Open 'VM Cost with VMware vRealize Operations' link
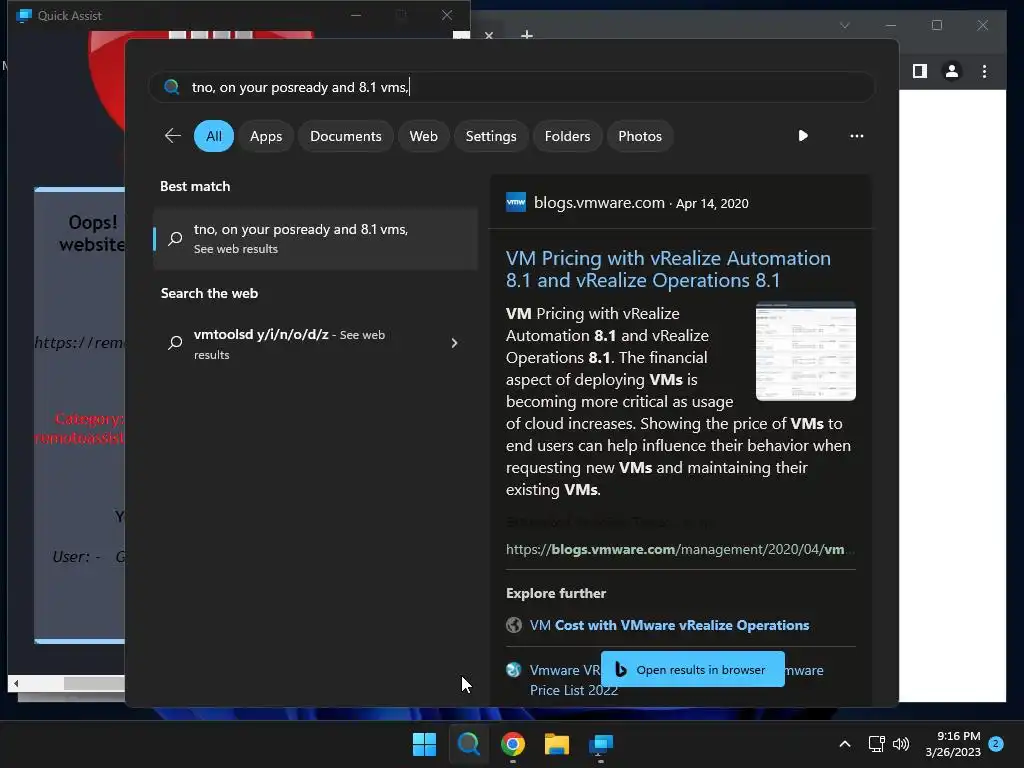Viewport: 1024px width, 768px height. [x=669, y=625]
